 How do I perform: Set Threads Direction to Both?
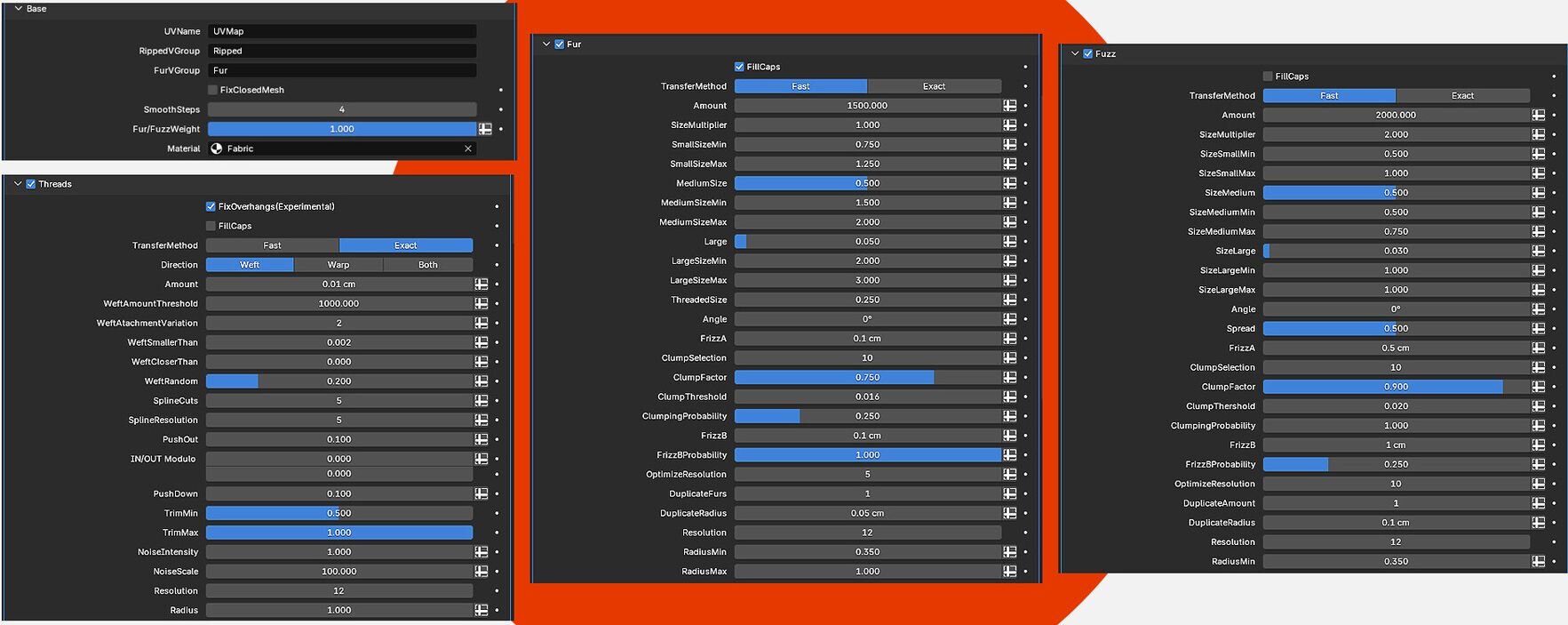428,265
